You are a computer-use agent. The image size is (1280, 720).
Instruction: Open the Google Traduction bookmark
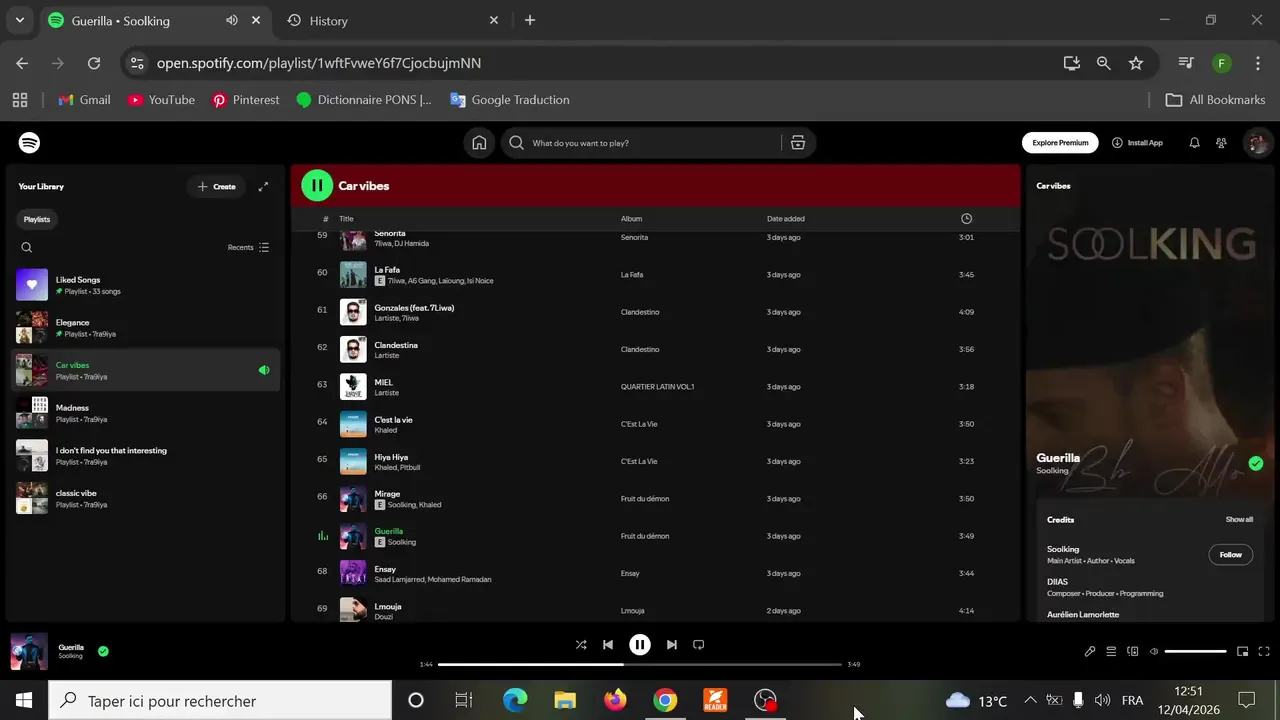point(510,100)
